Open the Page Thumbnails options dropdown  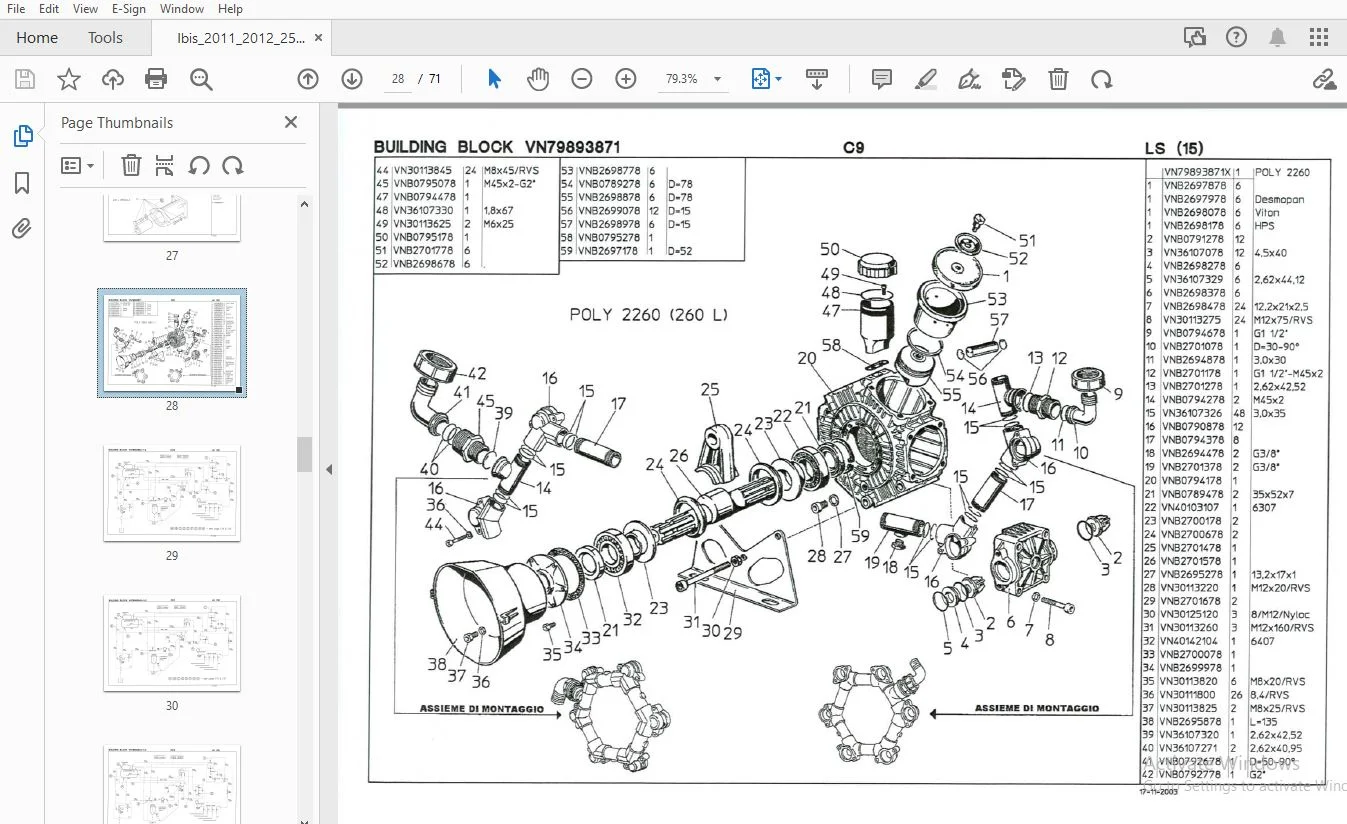click(77, 165)
